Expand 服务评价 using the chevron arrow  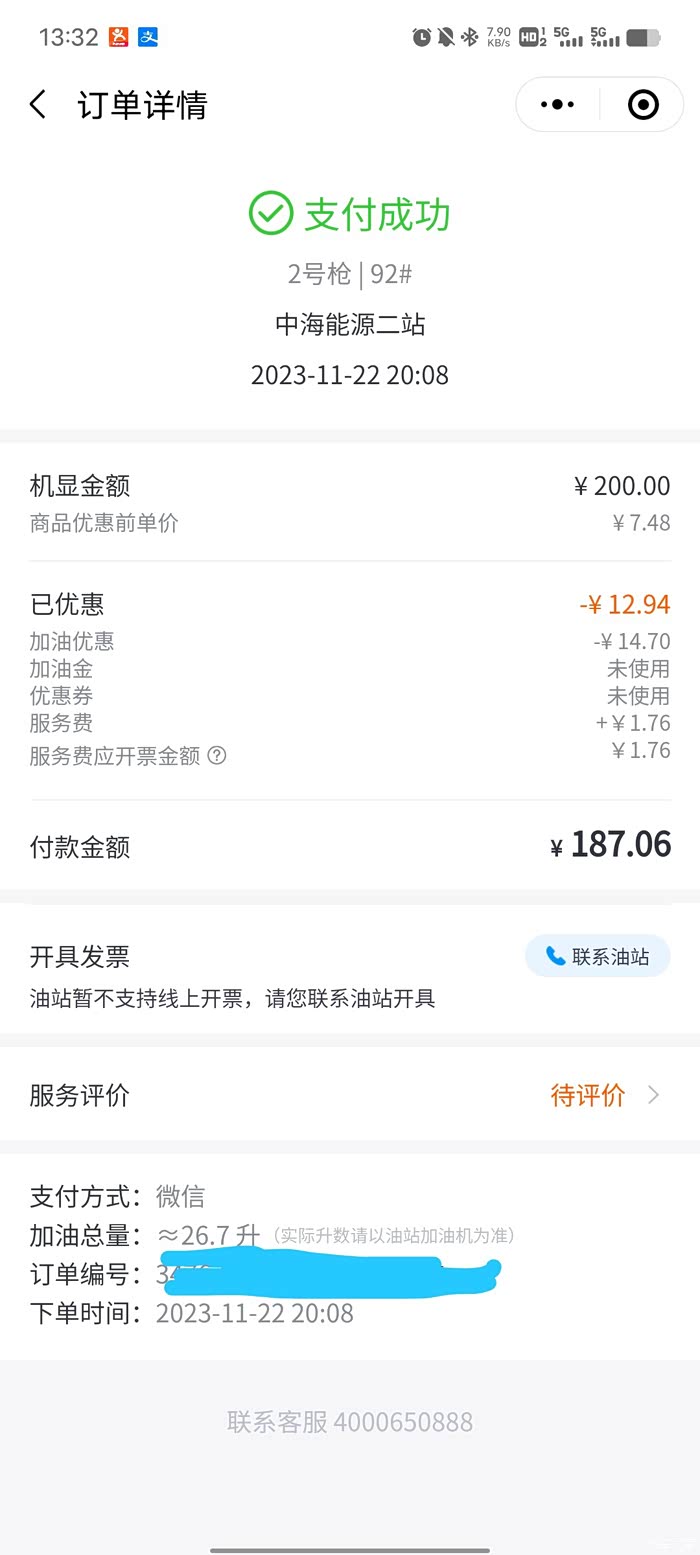click(x=654, y=1095)
